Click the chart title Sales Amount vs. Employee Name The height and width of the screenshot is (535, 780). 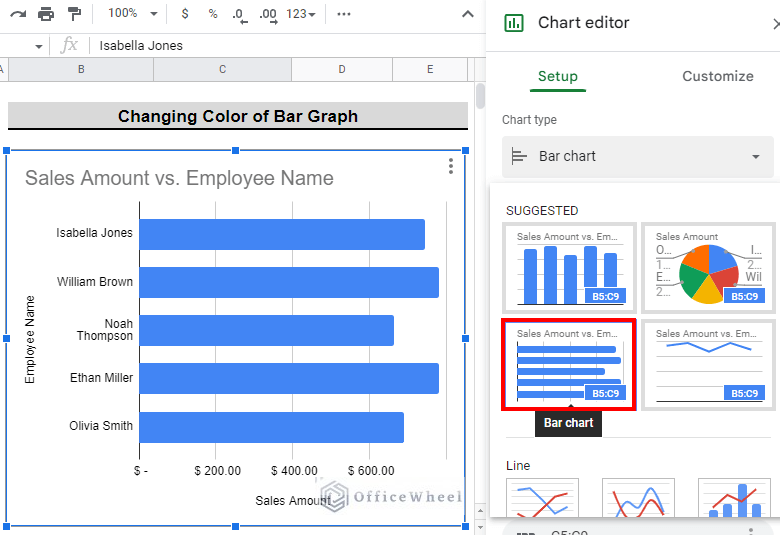coord(179,178)
